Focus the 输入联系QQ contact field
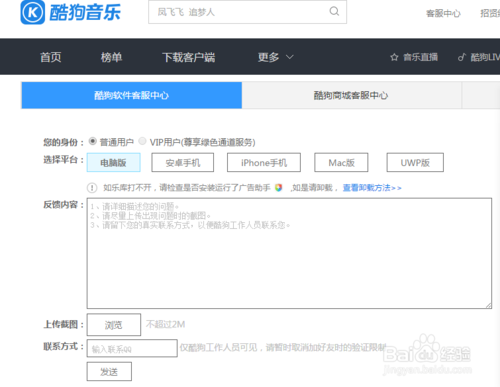500x387 pixels. click(132, 348)
